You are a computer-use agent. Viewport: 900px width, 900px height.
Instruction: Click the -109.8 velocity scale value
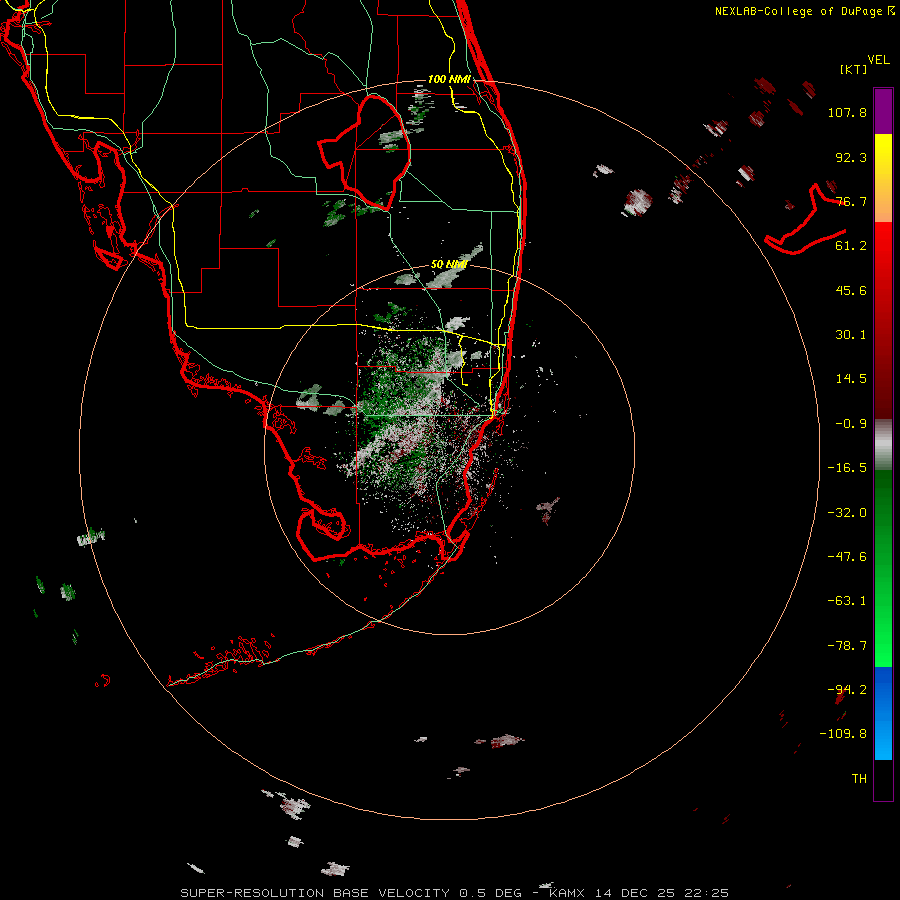[x=843, y=734]
